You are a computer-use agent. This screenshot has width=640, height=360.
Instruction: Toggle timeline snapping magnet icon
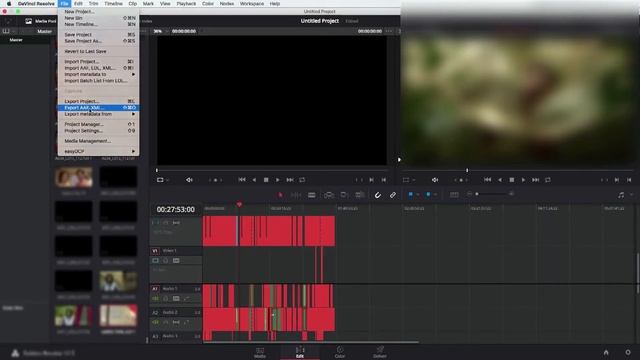pyautogui.click(x=378, y=195)
